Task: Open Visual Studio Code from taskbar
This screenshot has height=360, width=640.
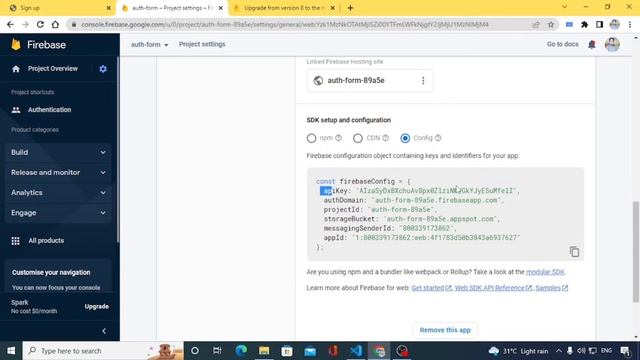Action: pos(356,351)
